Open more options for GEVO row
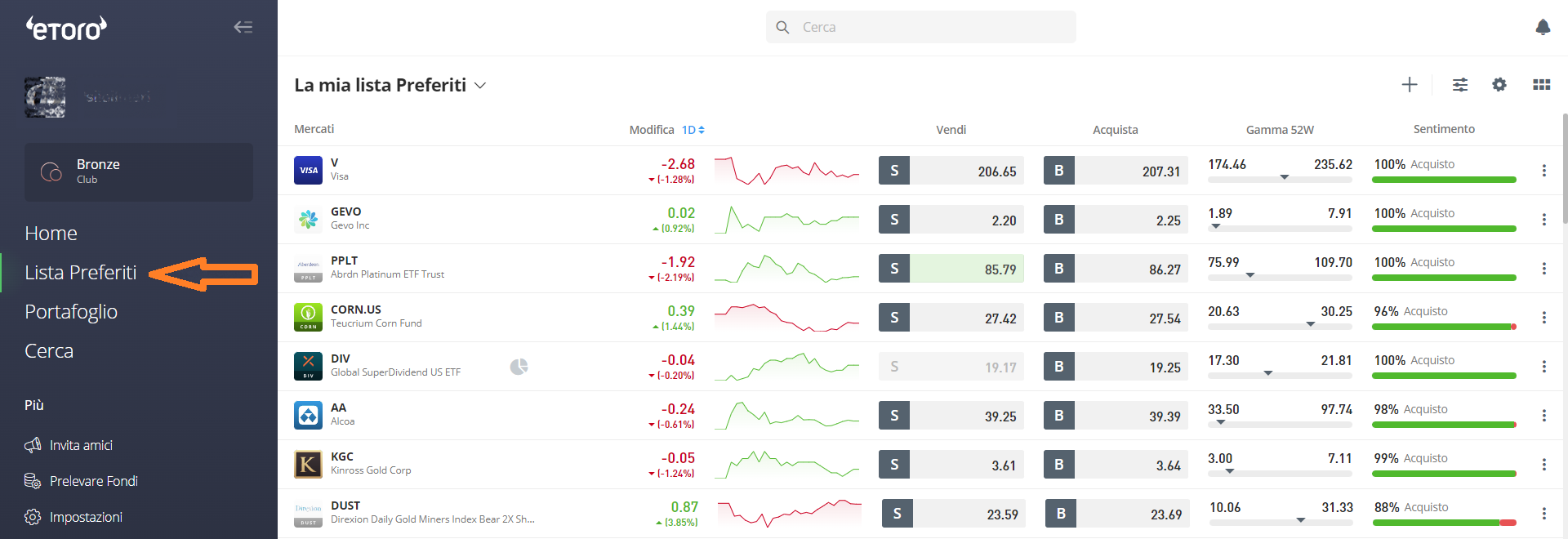Screen dimensions: 1568x539 (x=1543, y=219)
